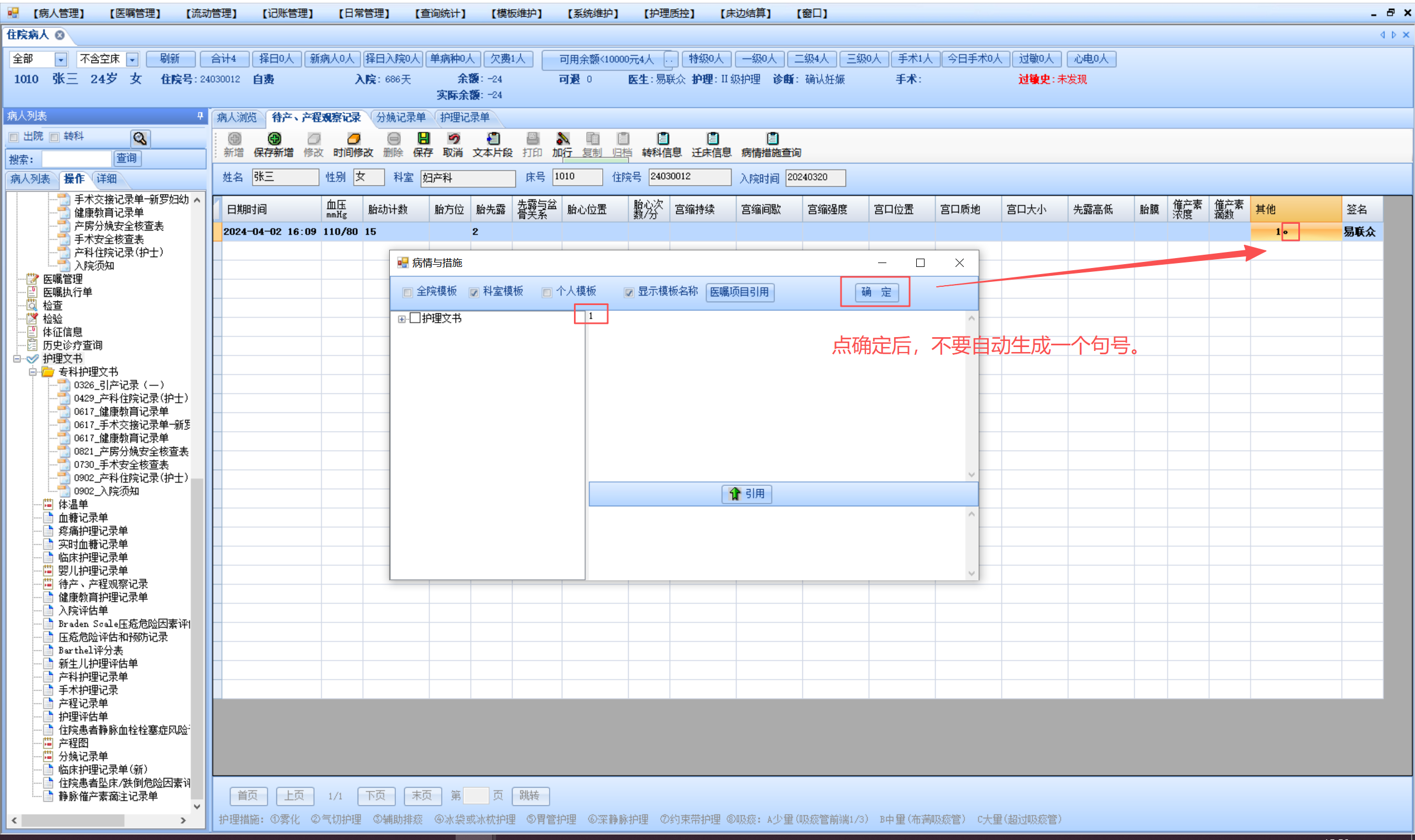Click the 时间修改 toolbar icon
This screenshot has height=840, width=1415.
(353, 139)
